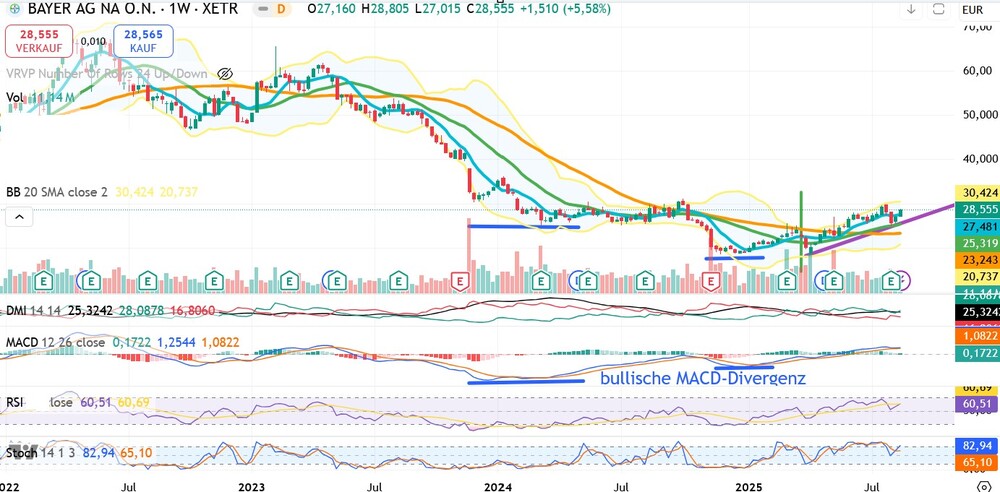Click the download arrow icon in top bar

911,9
